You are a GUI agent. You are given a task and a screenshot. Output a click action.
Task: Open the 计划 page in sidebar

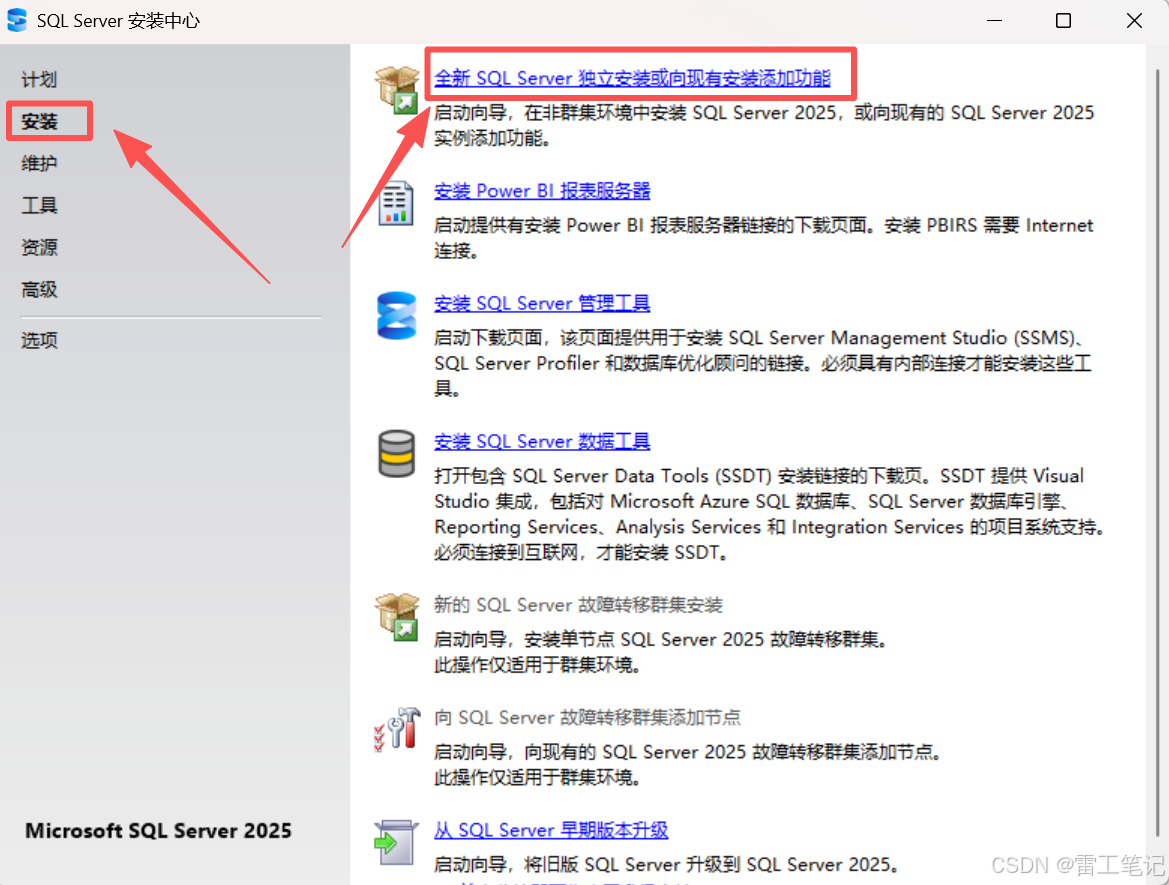(39, 79)
